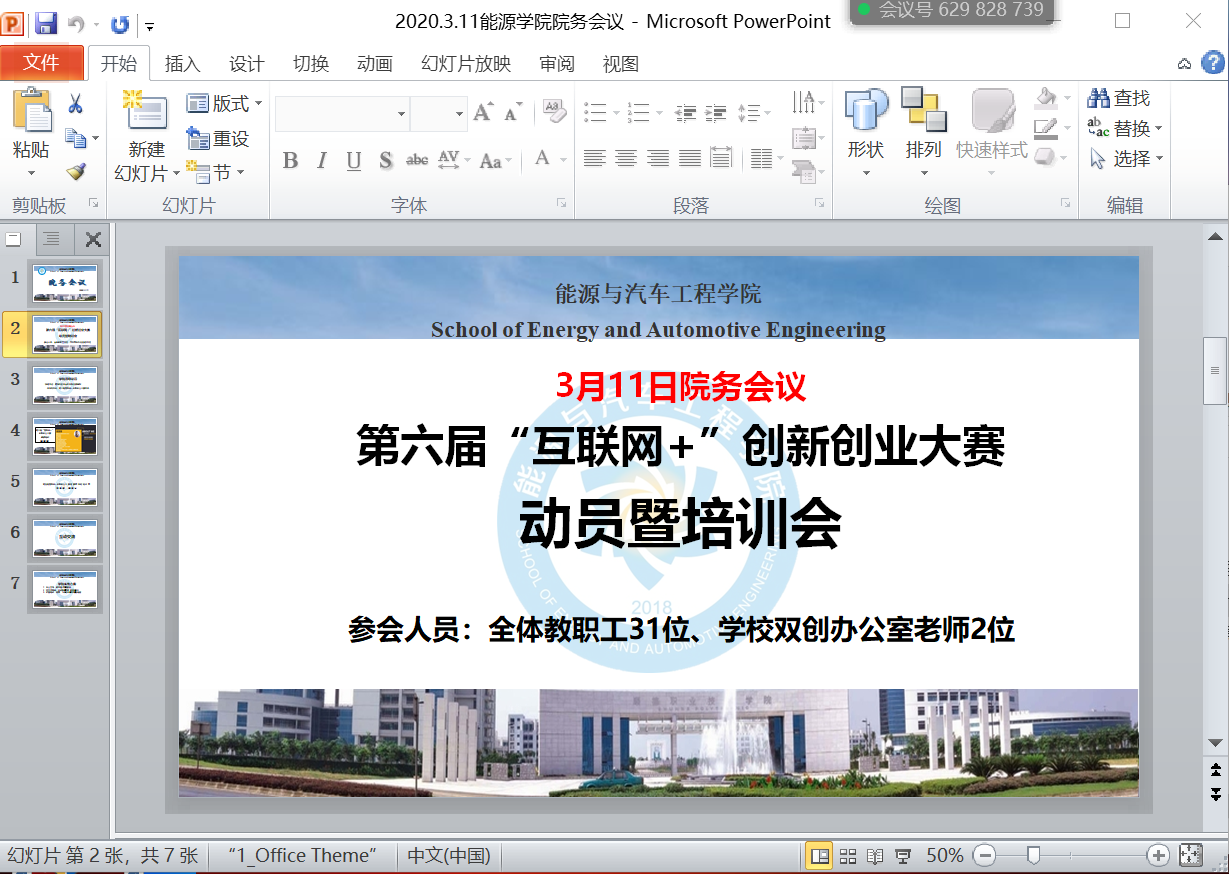Click the Find (查找) binoculars icon

pyautogui.click(x=1100, y=98)
